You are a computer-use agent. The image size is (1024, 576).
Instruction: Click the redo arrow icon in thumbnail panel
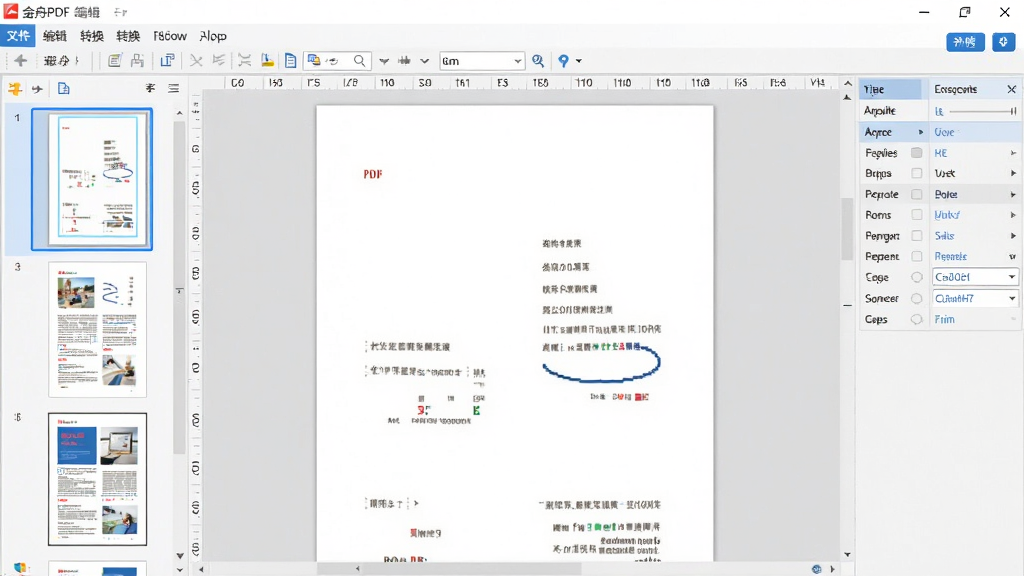click(x=37, y=89)
